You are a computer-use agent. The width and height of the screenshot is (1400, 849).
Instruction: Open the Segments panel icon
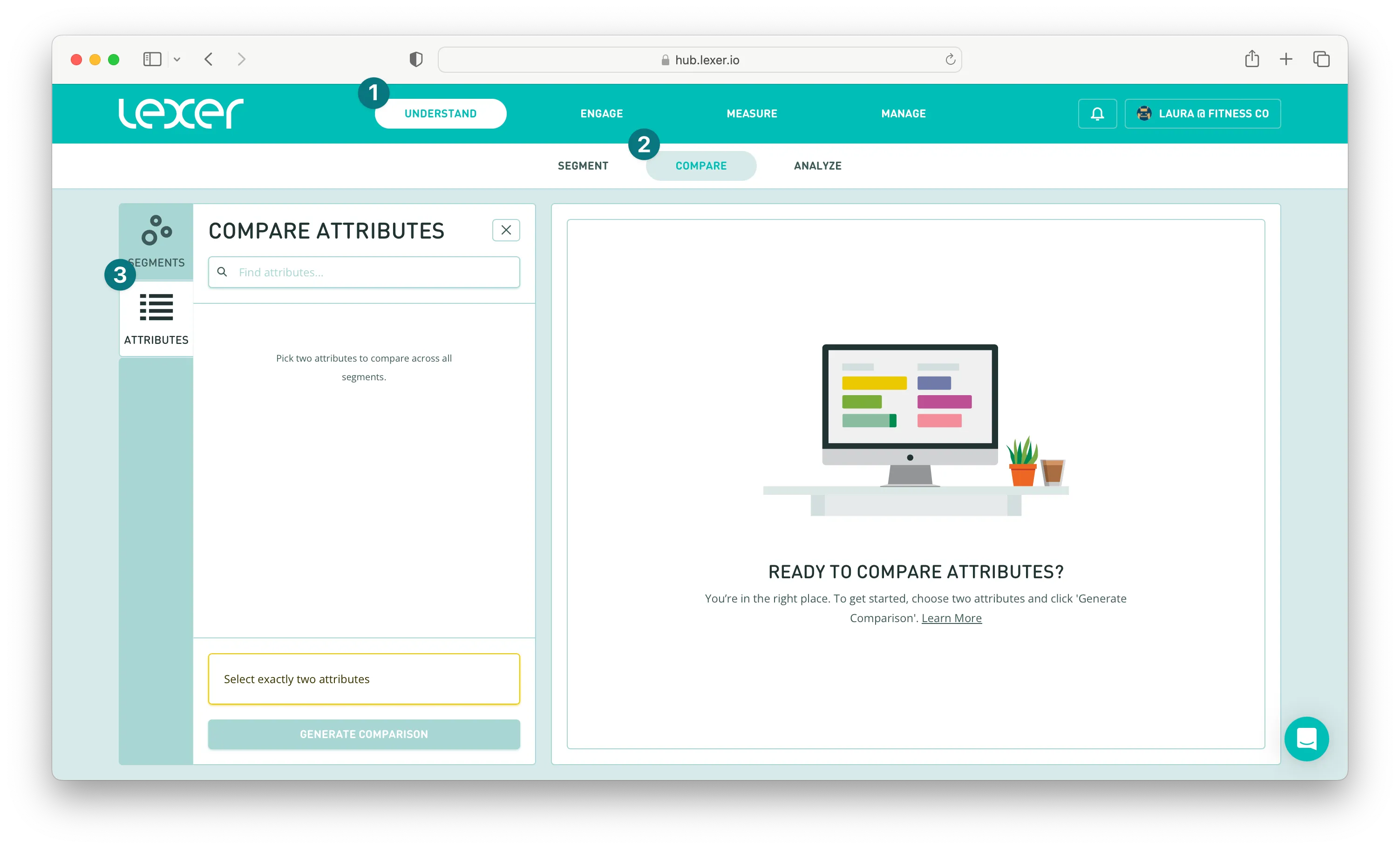156,230
